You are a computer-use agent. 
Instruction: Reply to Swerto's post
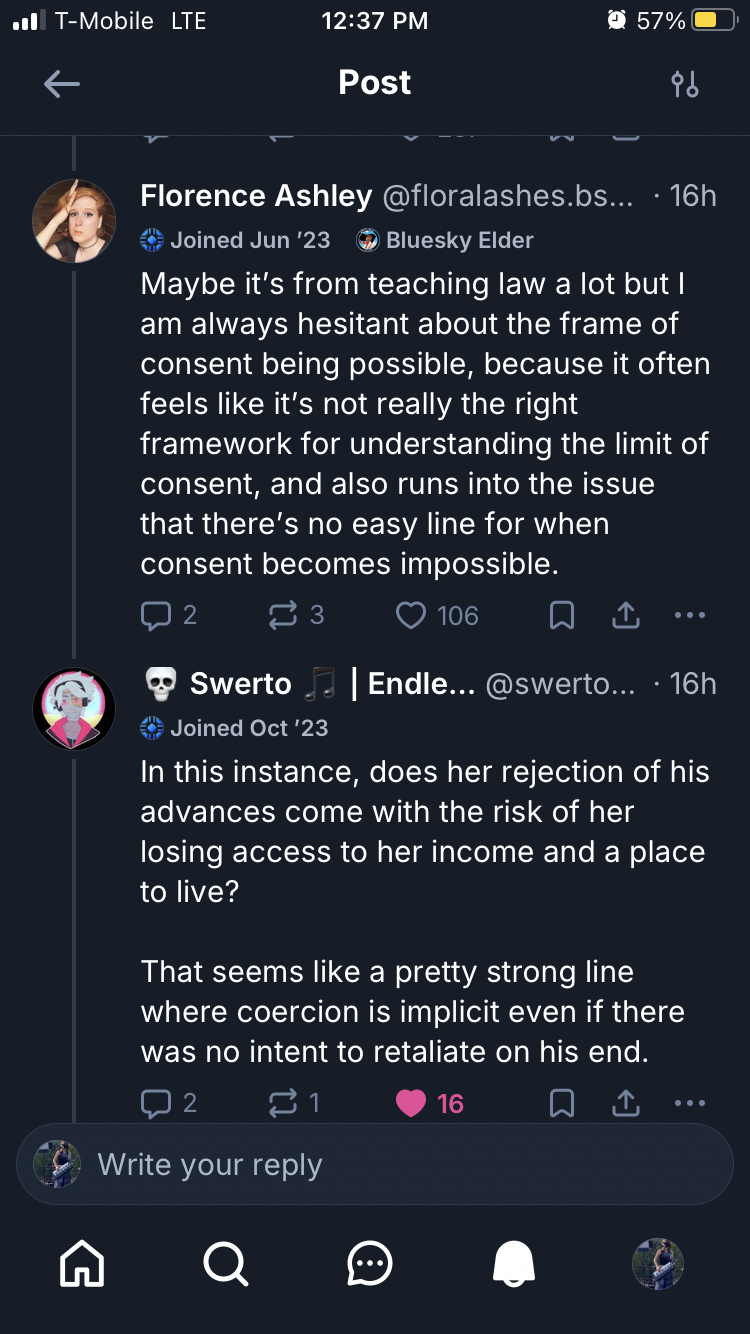pyautogui.click(x=156, y=1103)
